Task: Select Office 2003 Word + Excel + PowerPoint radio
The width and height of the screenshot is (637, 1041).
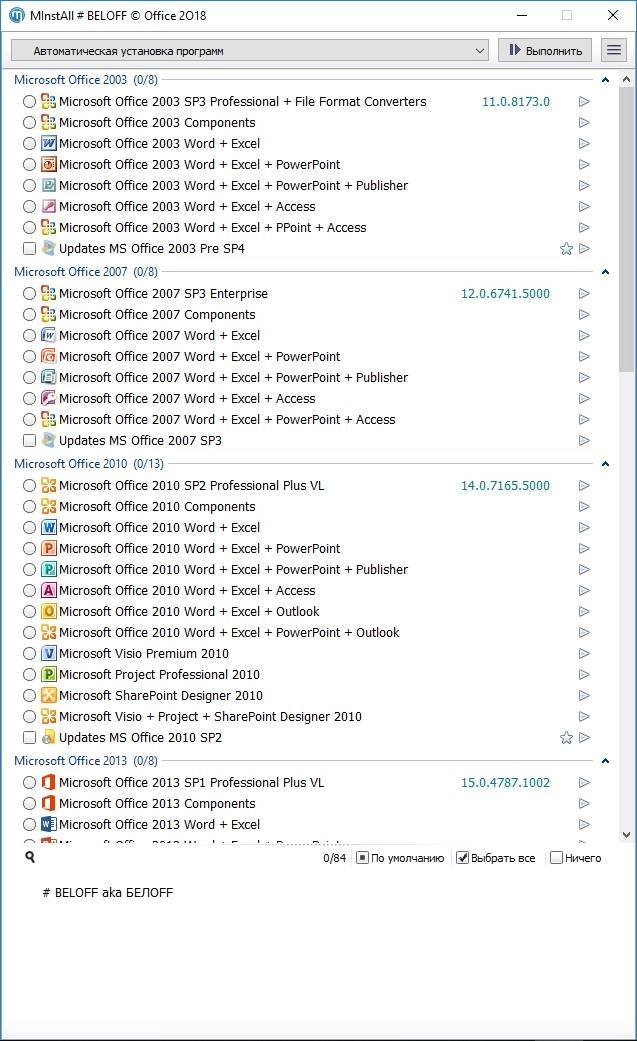Action: pos(29,165)
